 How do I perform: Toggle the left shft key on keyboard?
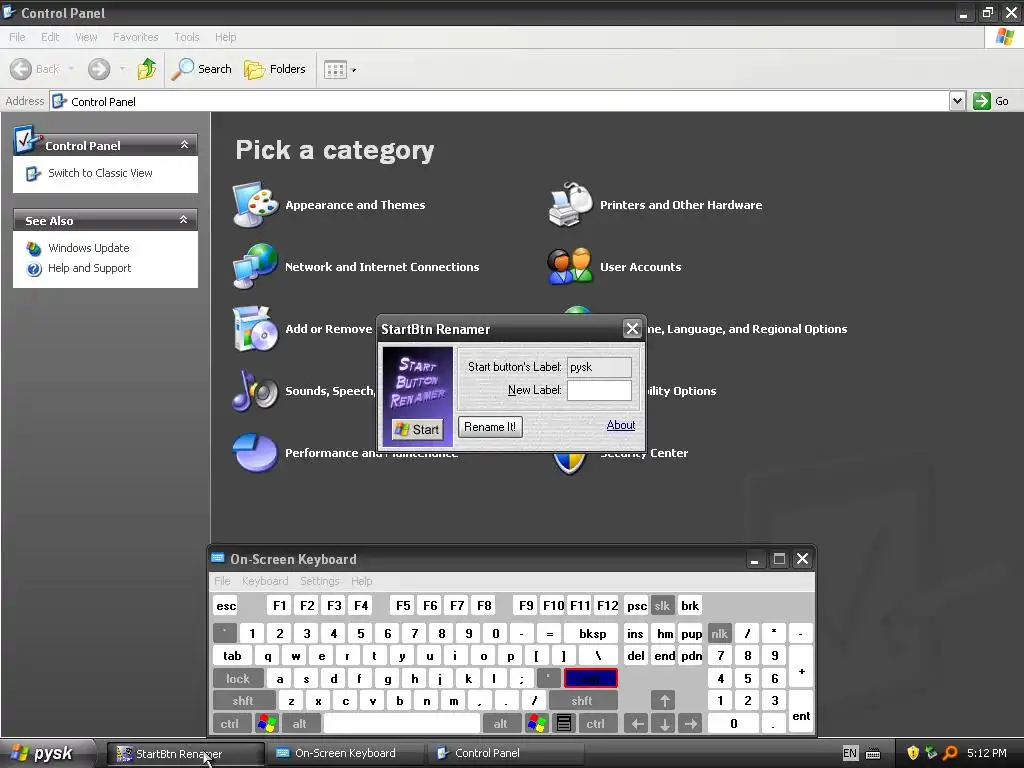(x=243, y=701)
